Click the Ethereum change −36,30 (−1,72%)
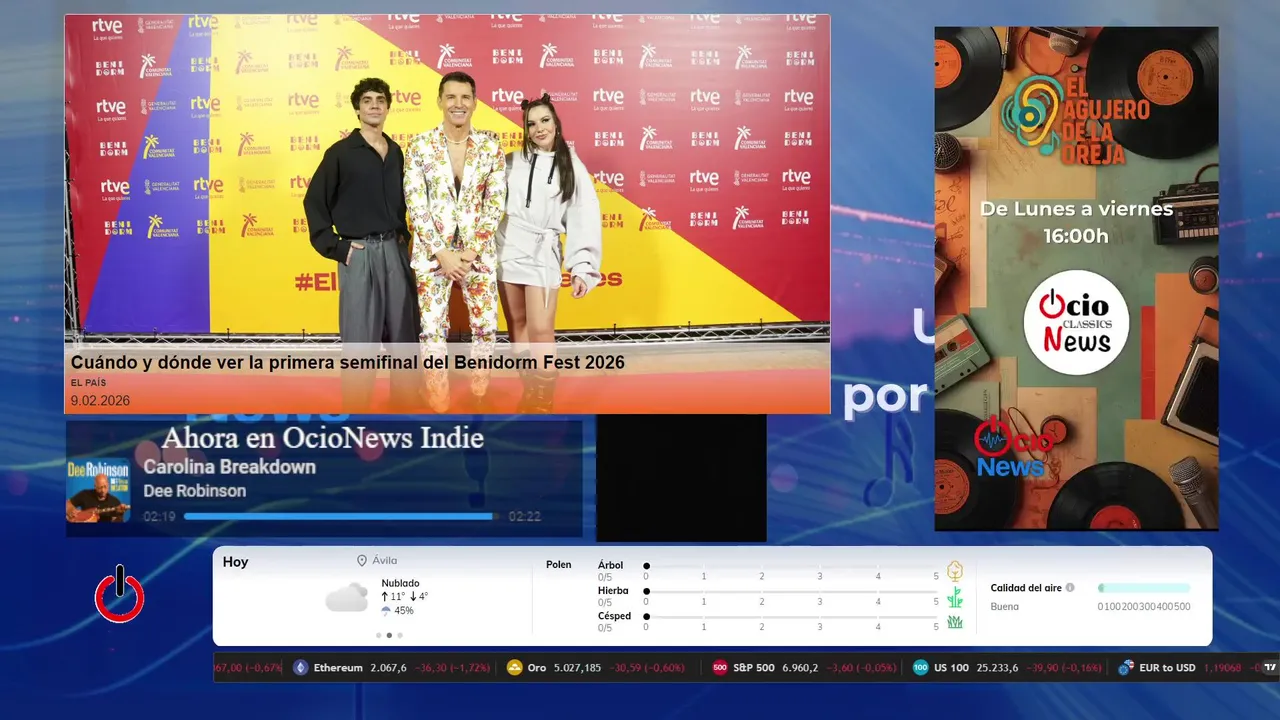Image resolution: width=1280 pixels, height=720 pixels. pos(452,668)
